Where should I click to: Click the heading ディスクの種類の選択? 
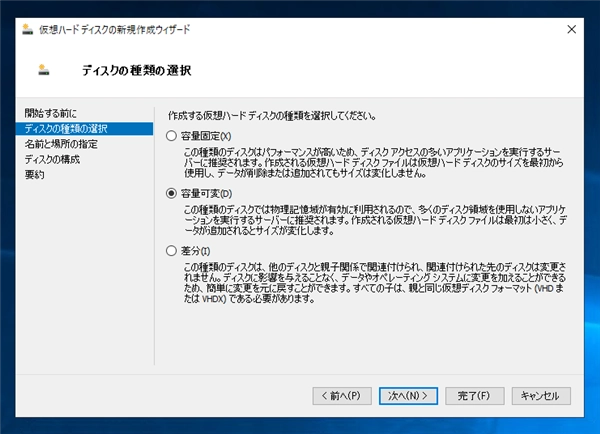coord(137,70)
